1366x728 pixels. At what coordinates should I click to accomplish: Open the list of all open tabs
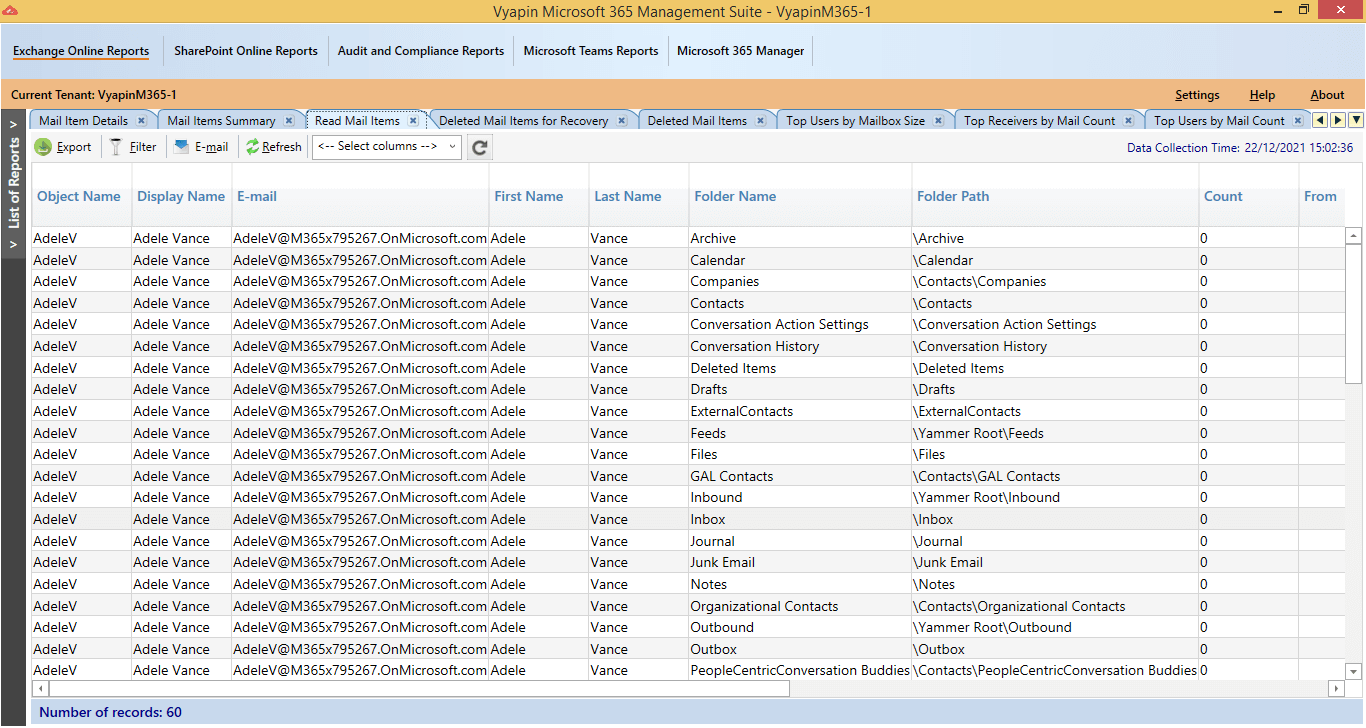[1356, 120]
